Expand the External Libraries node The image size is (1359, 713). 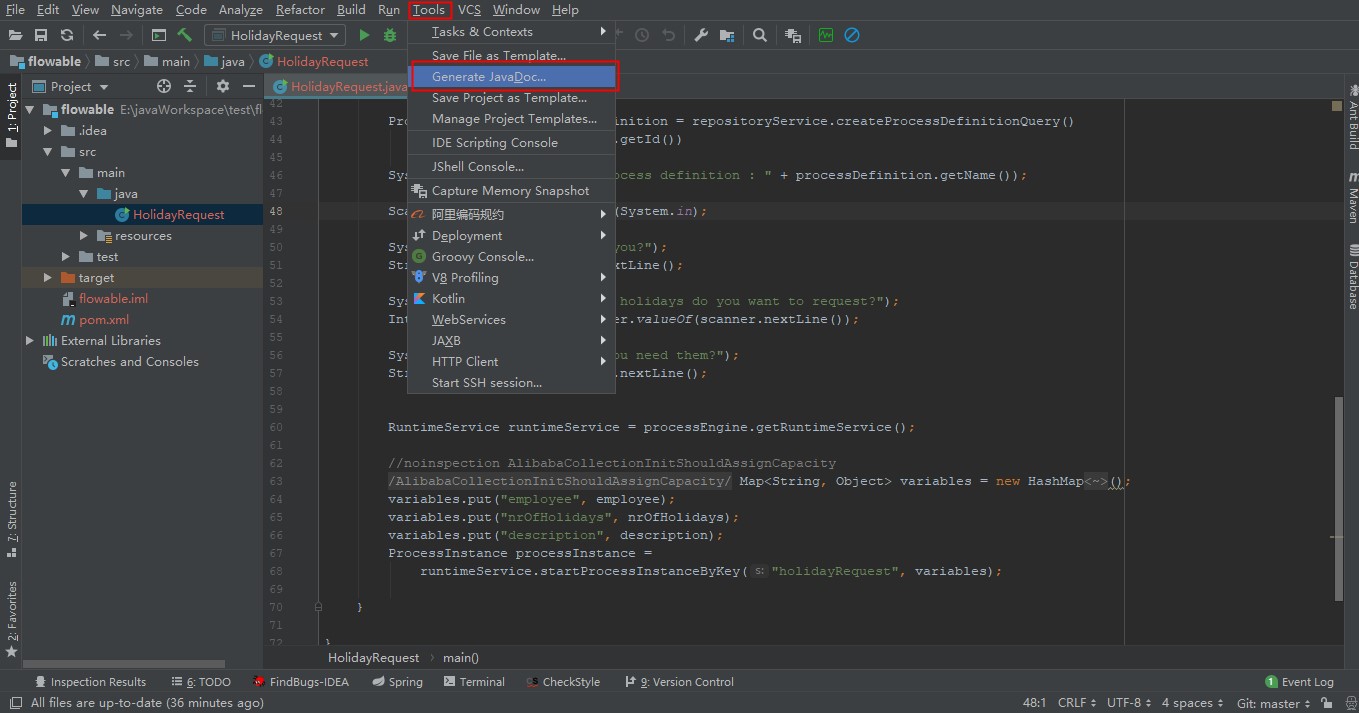tap(30, 341)
